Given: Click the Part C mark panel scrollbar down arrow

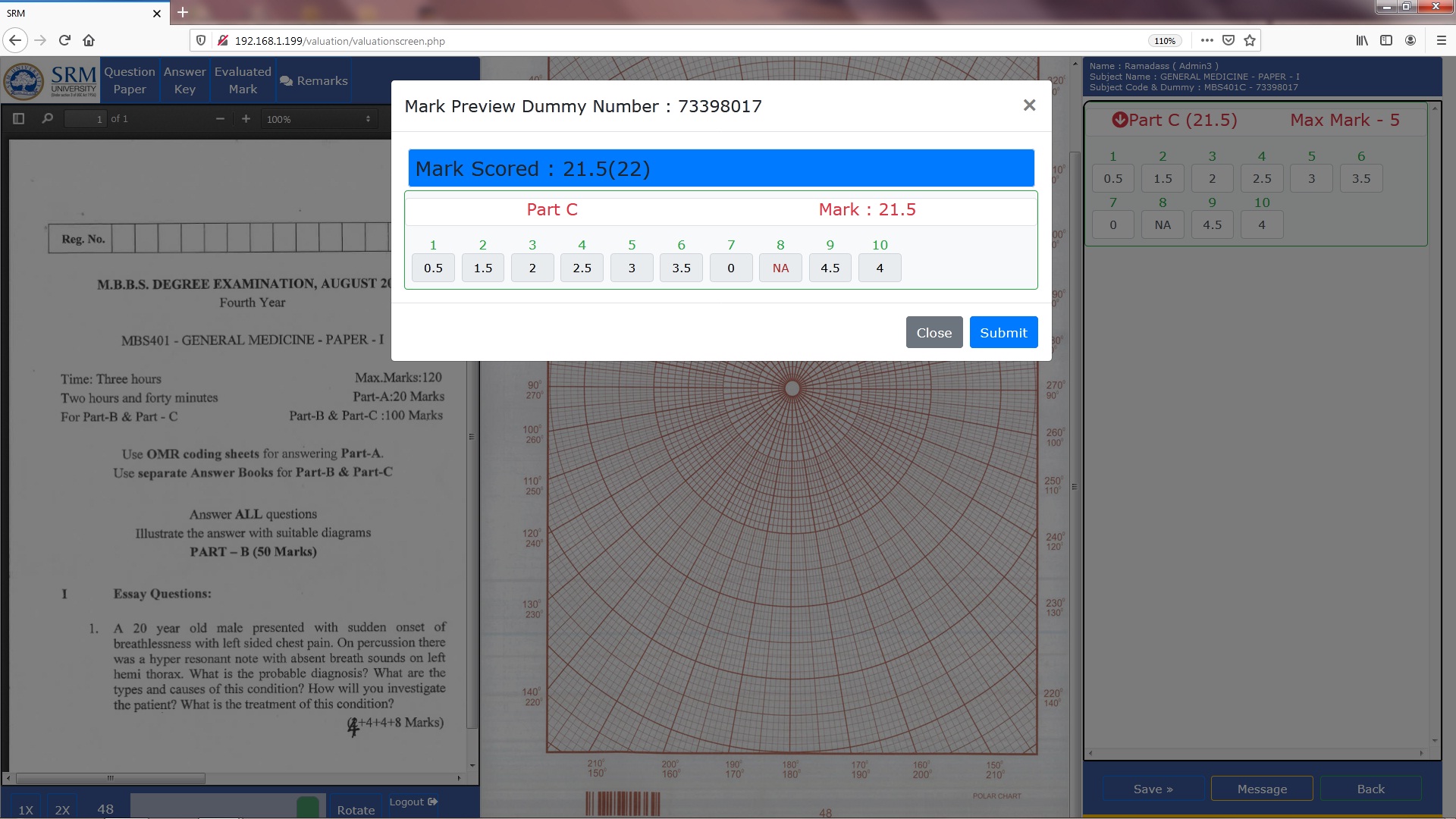Looking at the screenshot, I should pos(1434,740).
